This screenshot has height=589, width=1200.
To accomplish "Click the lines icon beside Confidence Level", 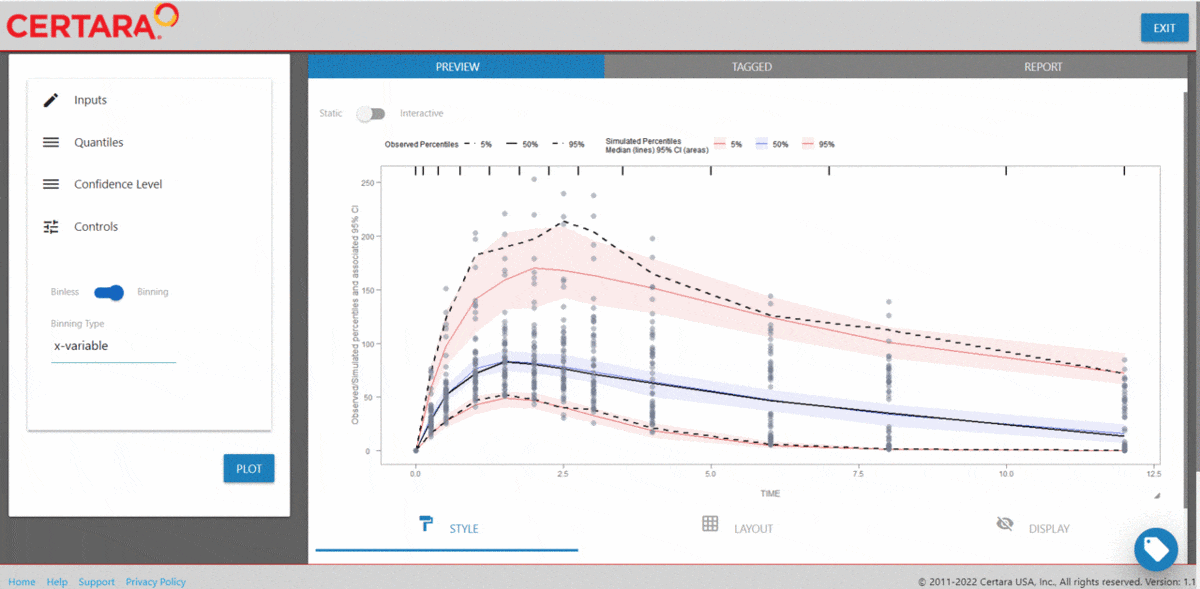I will (51, 184).
